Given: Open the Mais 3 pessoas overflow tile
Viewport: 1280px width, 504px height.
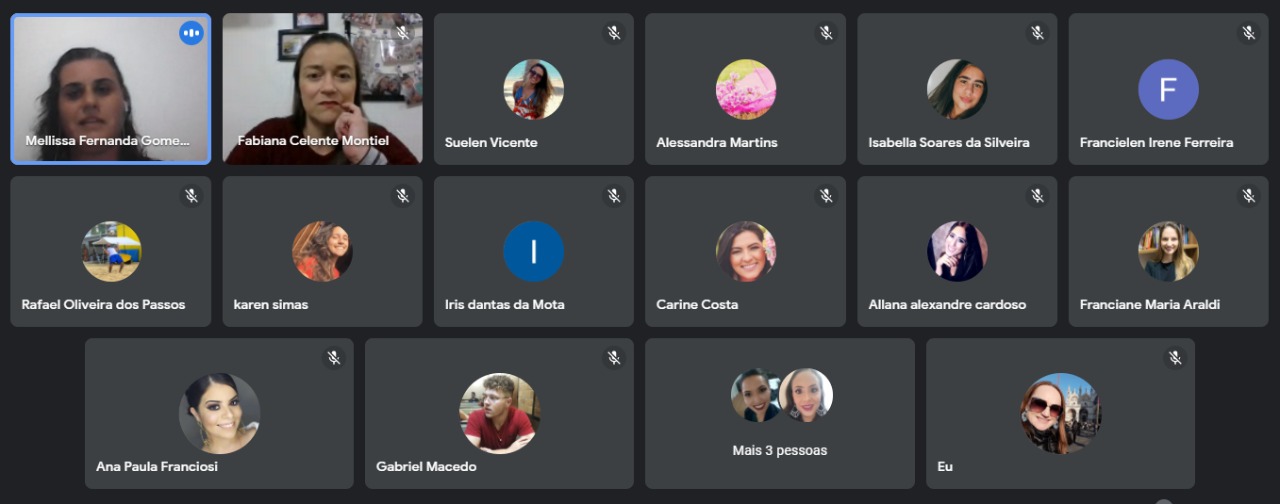Looking at the screenshot, I should tap(780, 413).
